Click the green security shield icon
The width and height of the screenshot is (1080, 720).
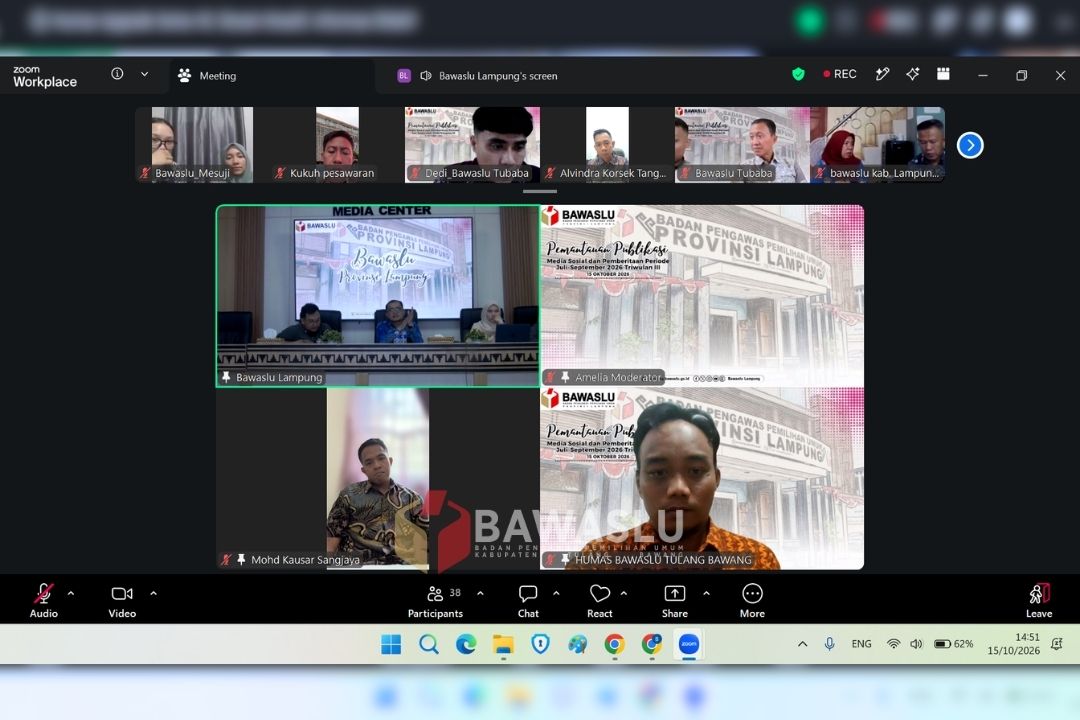pos(798,74)
